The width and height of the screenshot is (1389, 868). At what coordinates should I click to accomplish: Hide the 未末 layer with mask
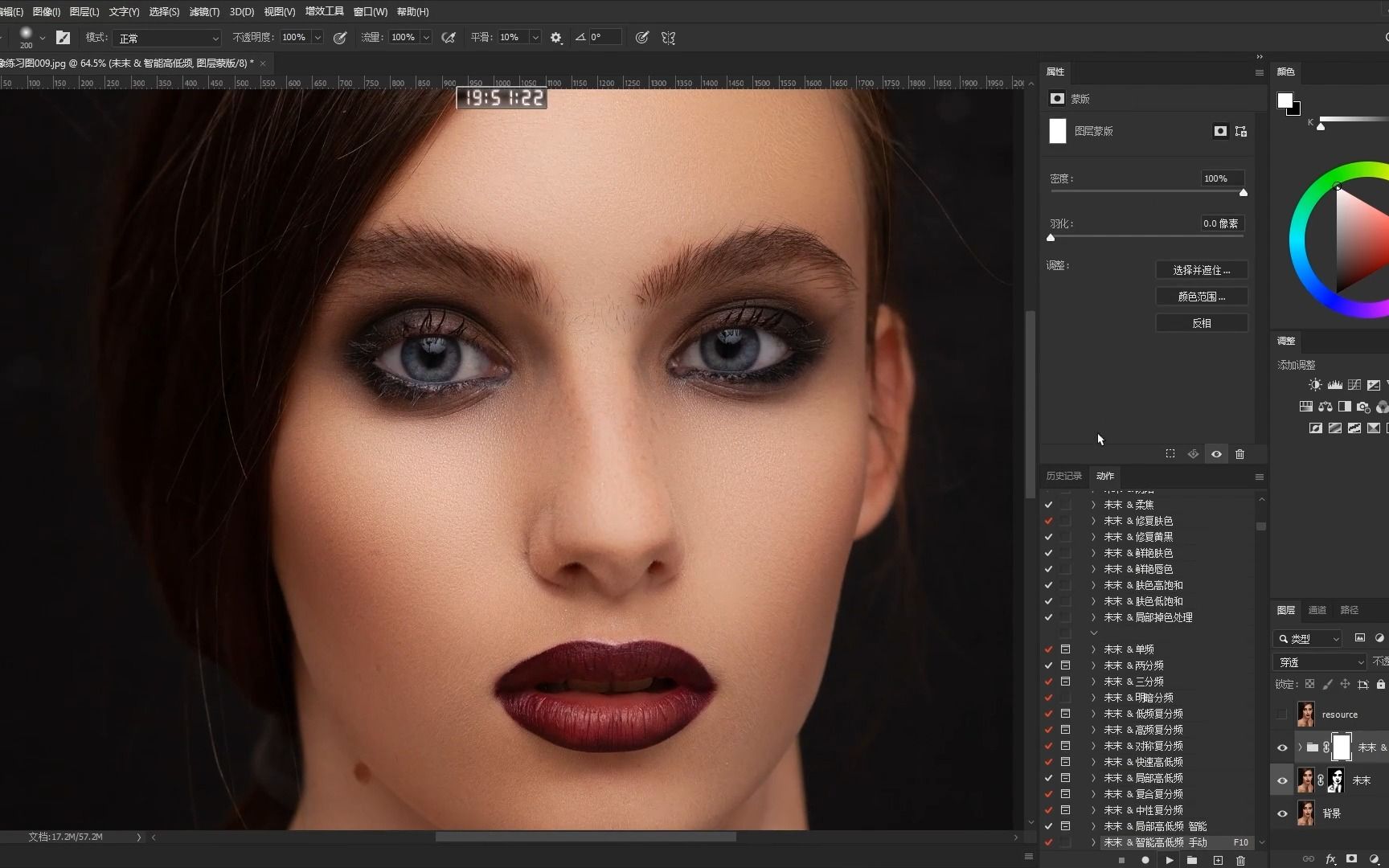pyautogui.click(x=1282, y=780)
